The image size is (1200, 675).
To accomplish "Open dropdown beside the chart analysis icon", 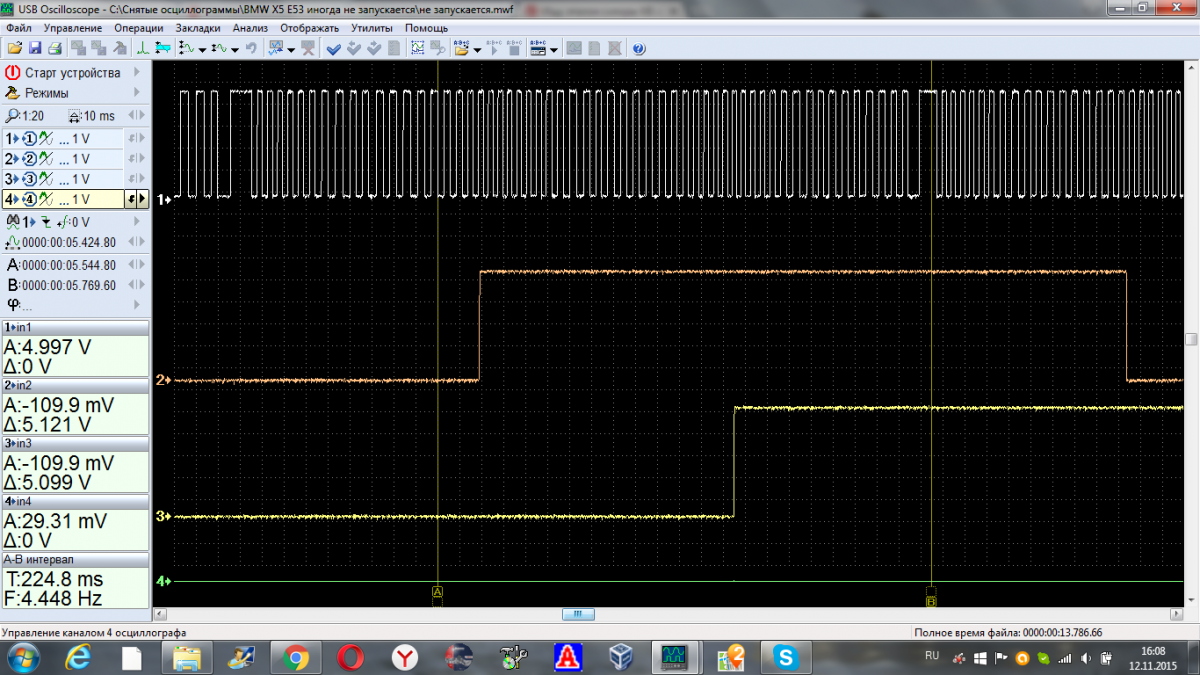I will tap(290, 49).
